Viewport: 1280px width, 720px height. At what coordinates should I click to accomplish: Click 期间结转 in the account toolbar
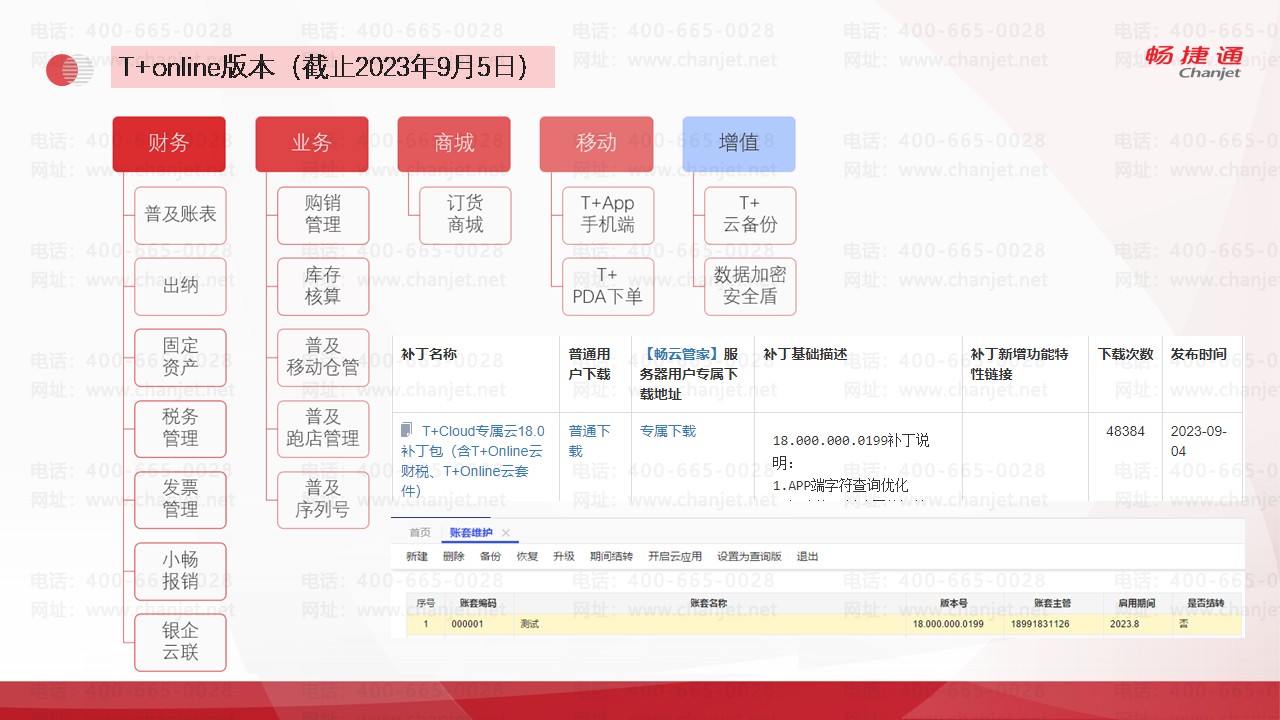pyautogui.click(x=611, y=557)
